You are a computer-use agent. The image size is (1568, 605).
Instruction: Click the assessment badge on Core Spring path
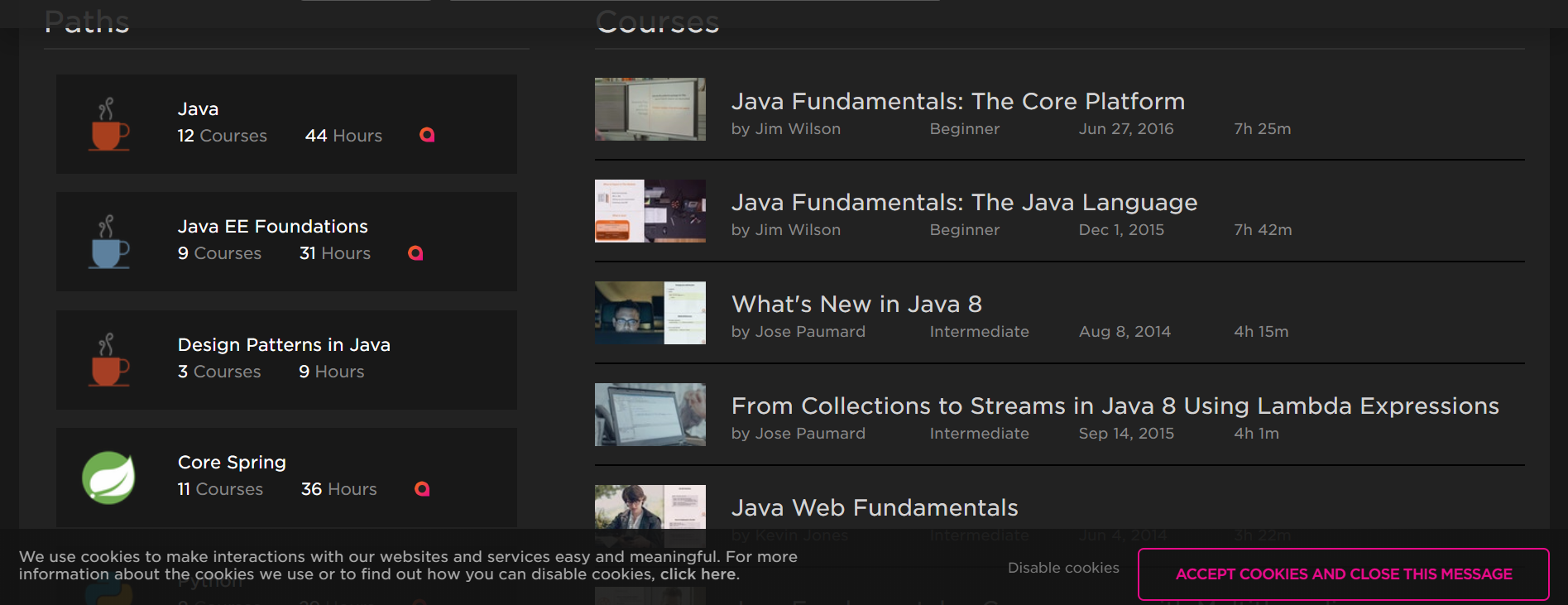point(422,489)
